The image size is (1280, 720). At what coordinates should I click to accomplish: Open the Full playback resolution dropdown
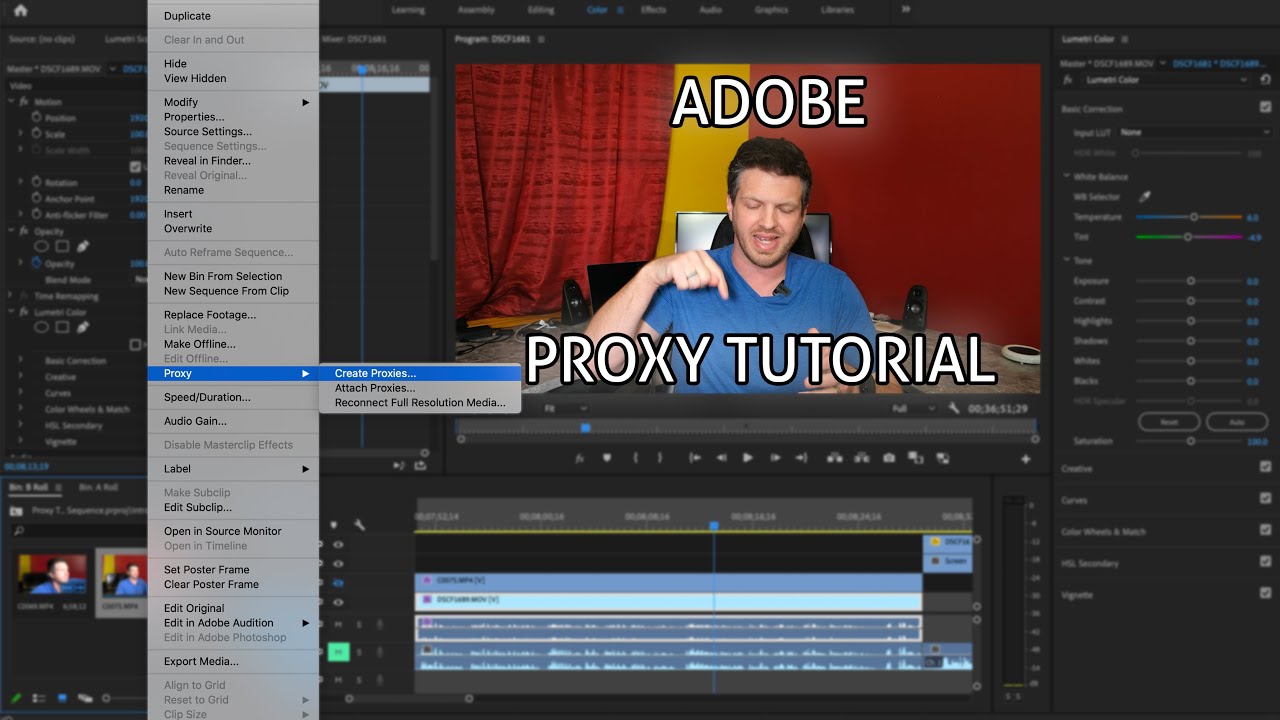point(915,408)
